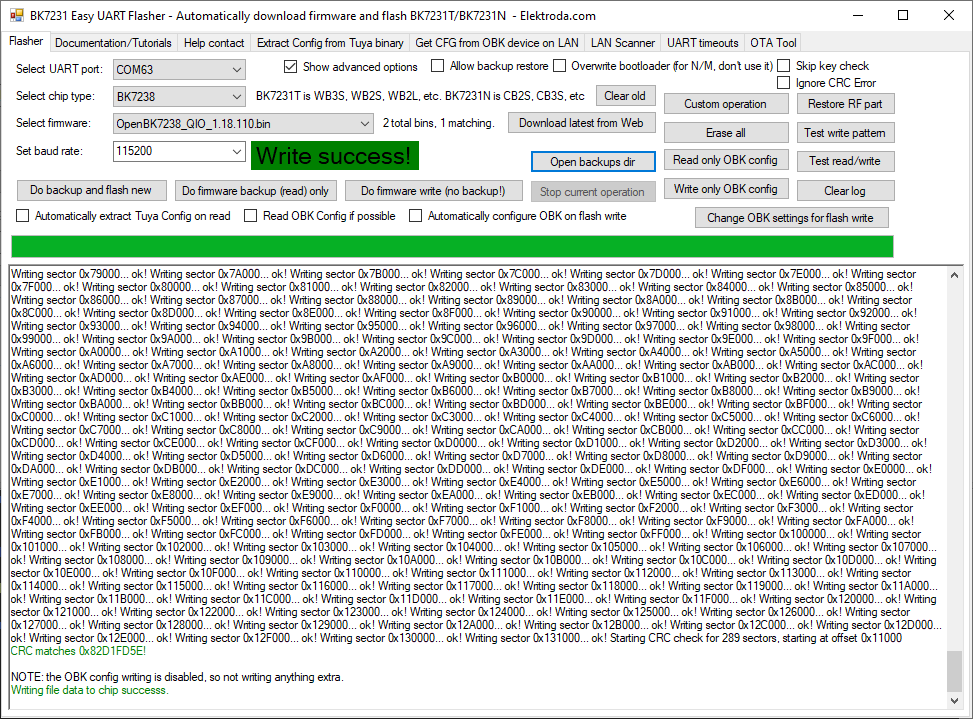Screen dimensions: 973x719
Task: Open the UART timeouts tab
Action: point(702,43)
